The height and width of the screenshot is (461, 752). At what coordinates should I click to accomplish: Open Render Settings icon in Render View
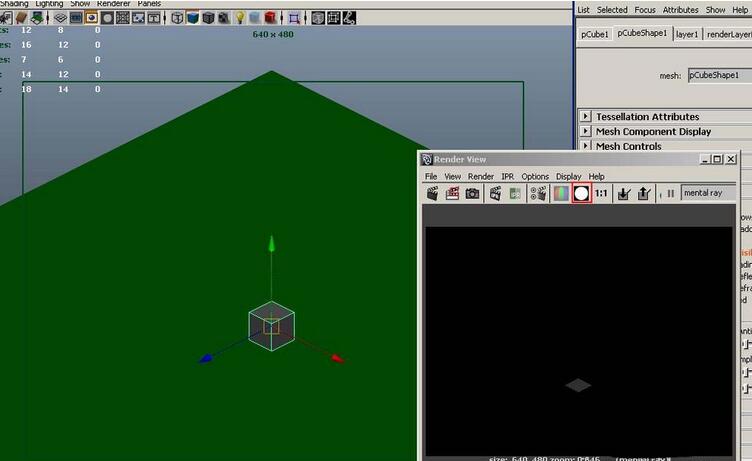tap(537, 193)
